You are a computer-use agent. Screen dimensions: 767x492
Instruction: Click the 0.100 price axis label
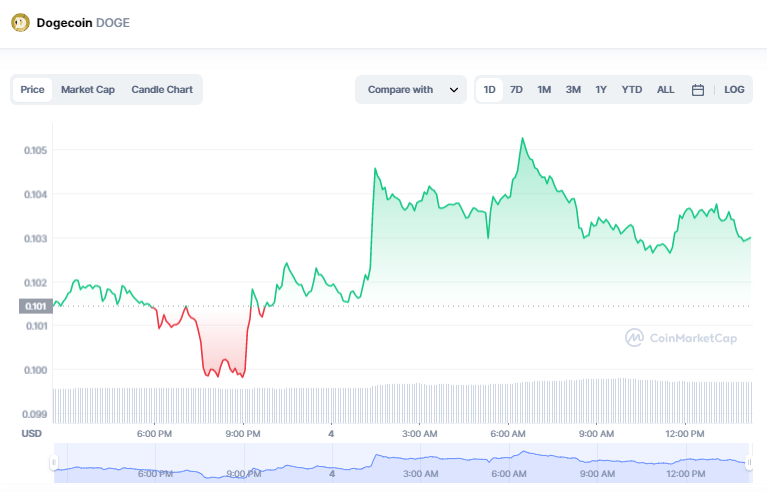click(36, 370)
